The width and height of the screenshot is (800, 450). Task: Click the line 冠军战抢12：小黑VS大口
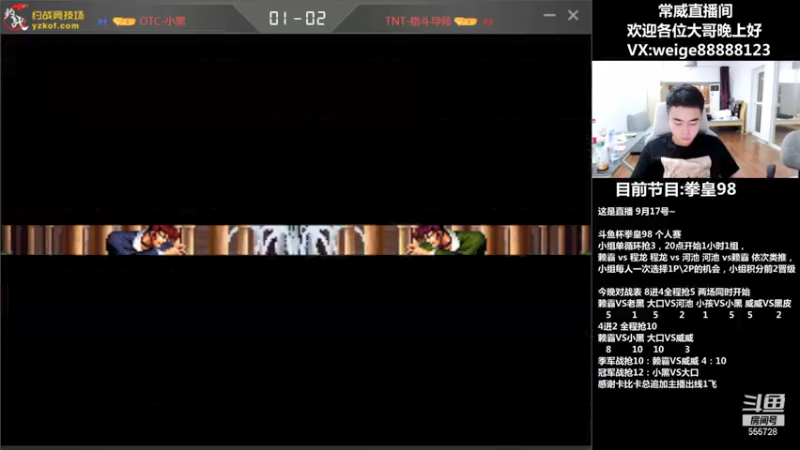coord(648,372)
